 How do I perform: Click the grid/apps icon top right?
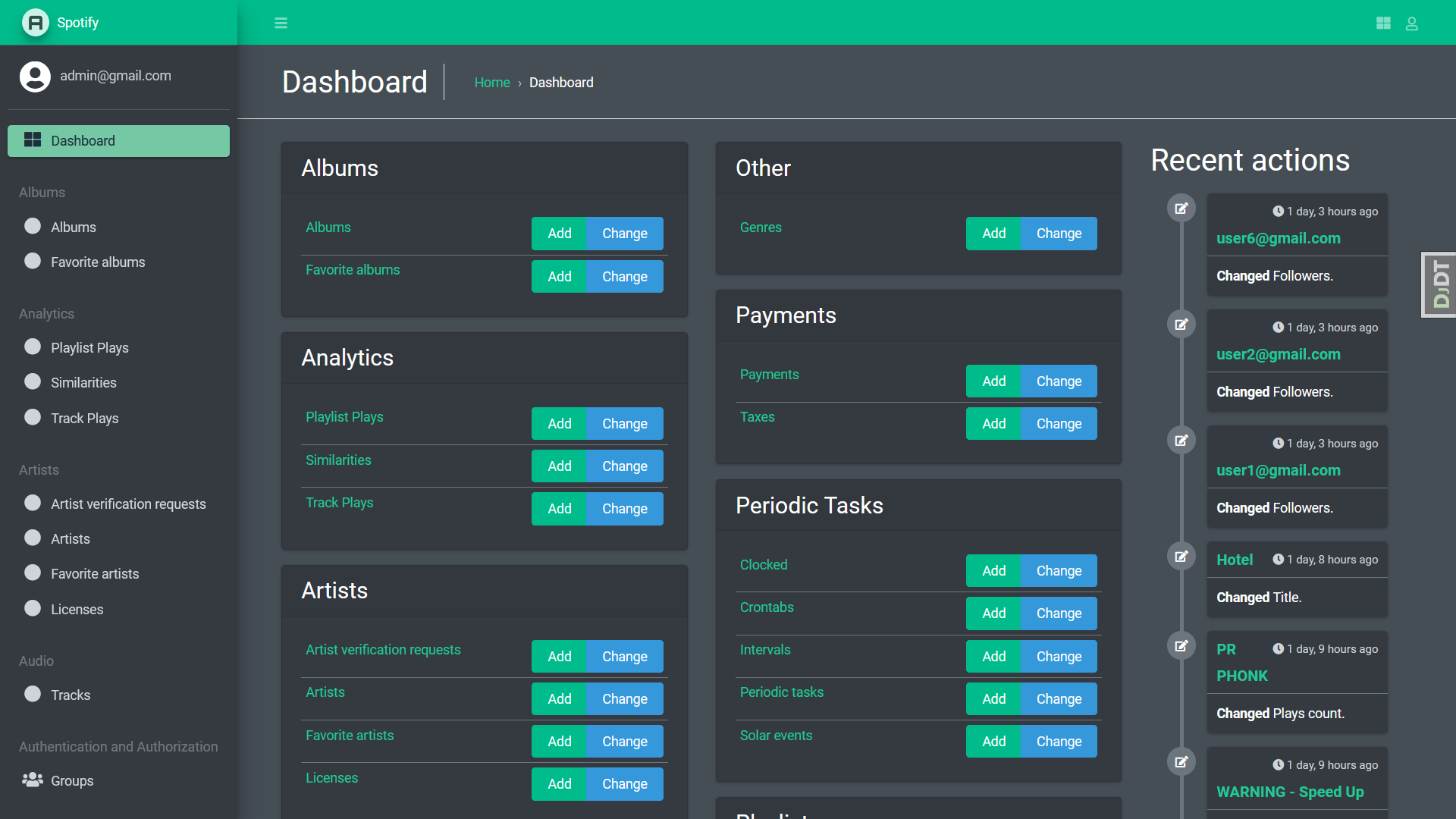(1384, 22)
